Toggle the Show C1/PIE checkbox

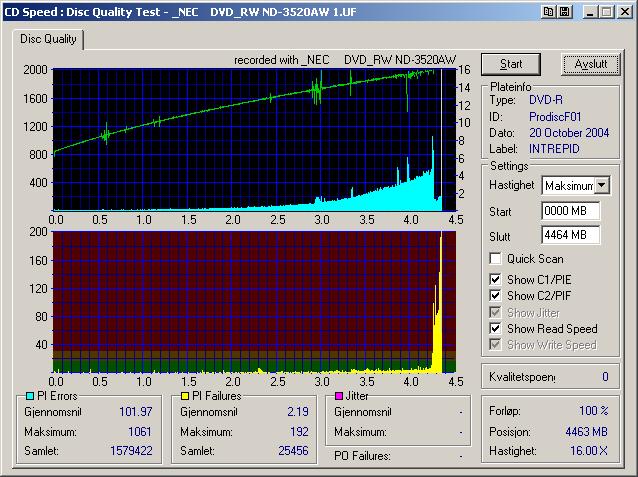tap(495, 280)
